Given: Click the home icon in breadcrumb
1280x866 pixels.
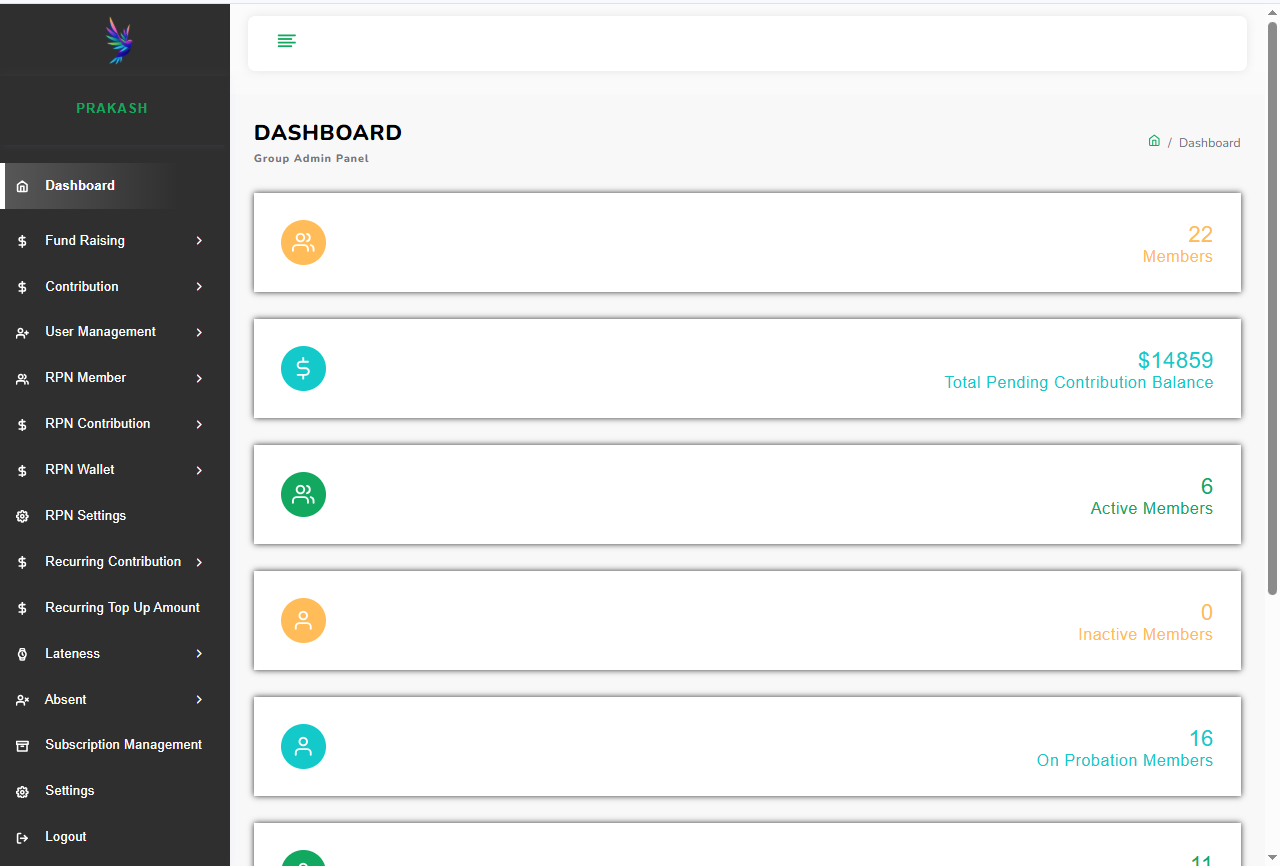Looking at the screenshot, I should (1154, 141).
